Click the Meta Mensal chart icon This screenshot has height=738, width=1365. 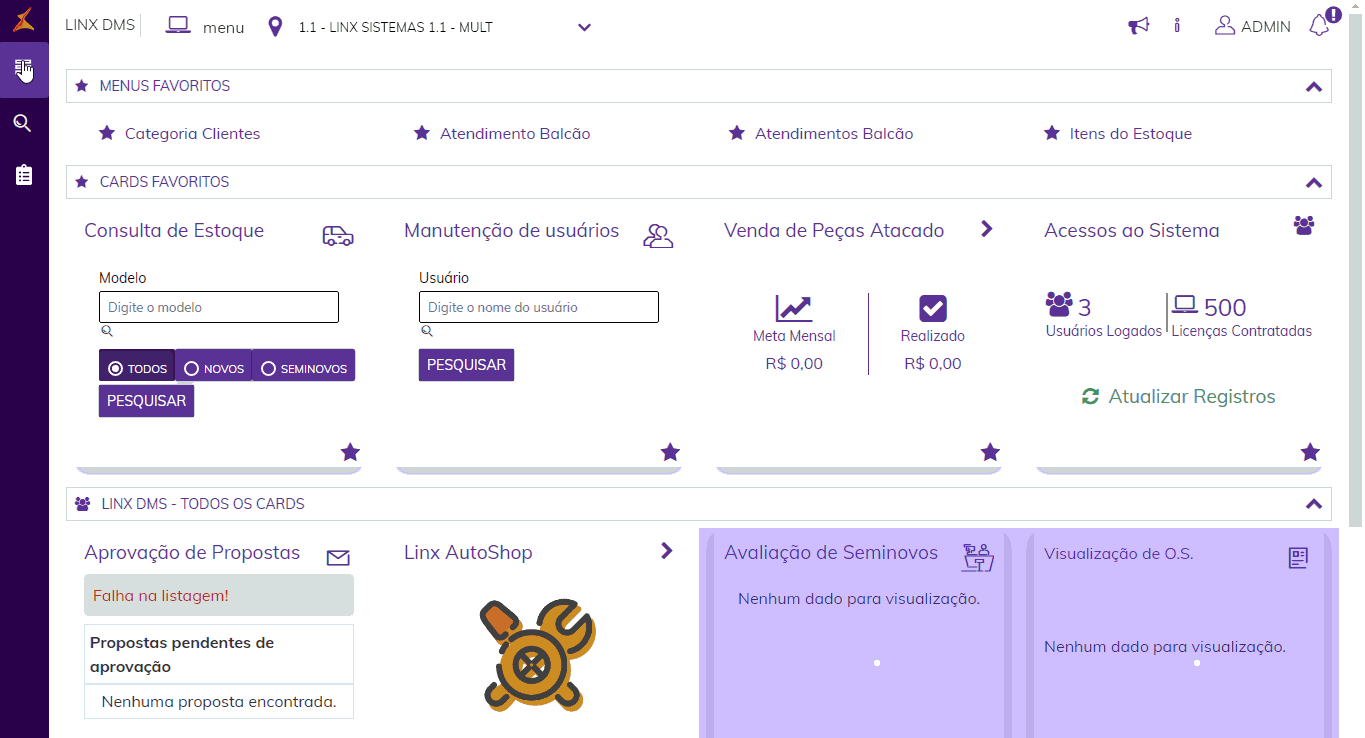click(794, 307)
